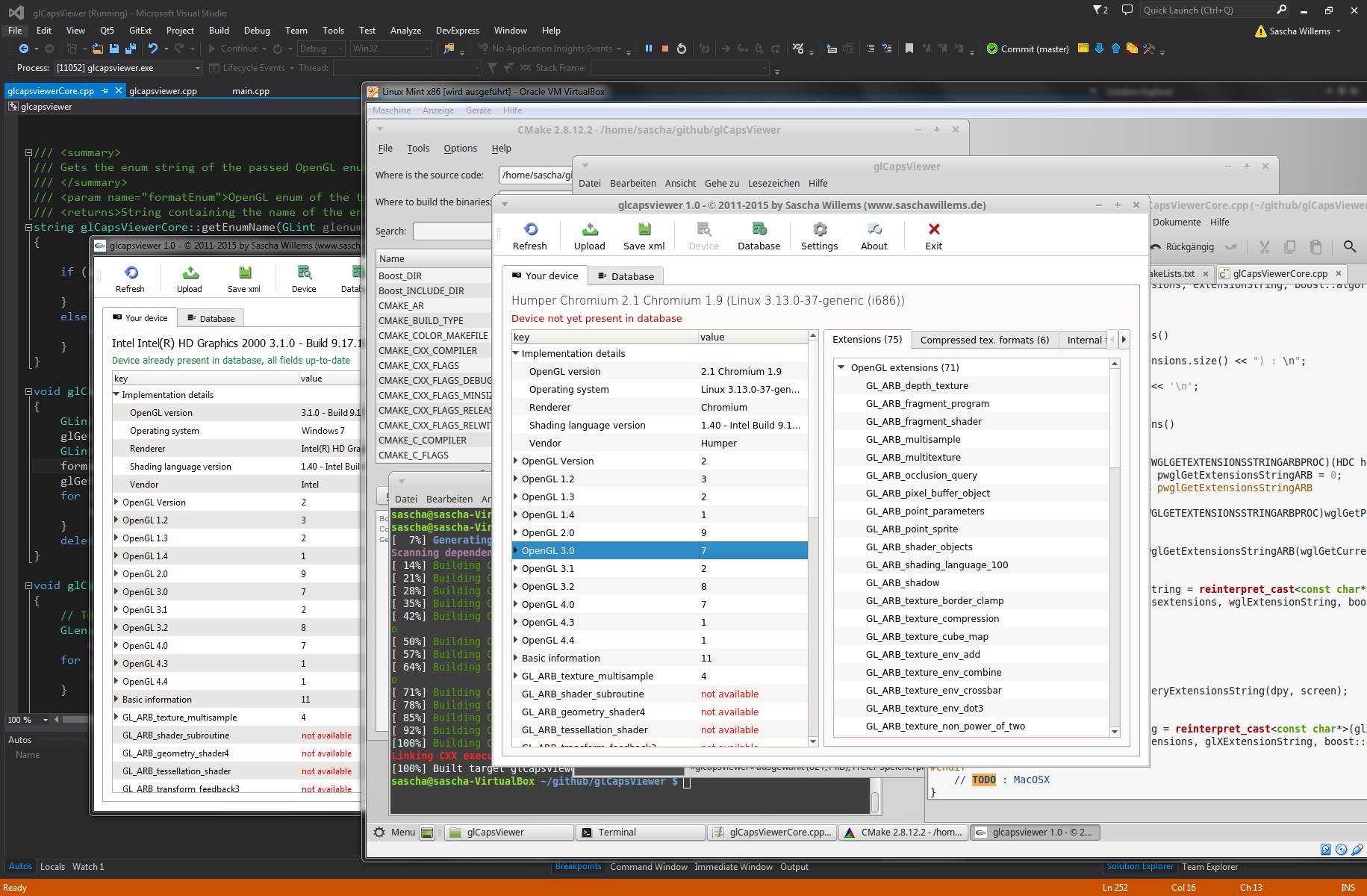Open the Debug configuration dropdown

click(321, 49)
